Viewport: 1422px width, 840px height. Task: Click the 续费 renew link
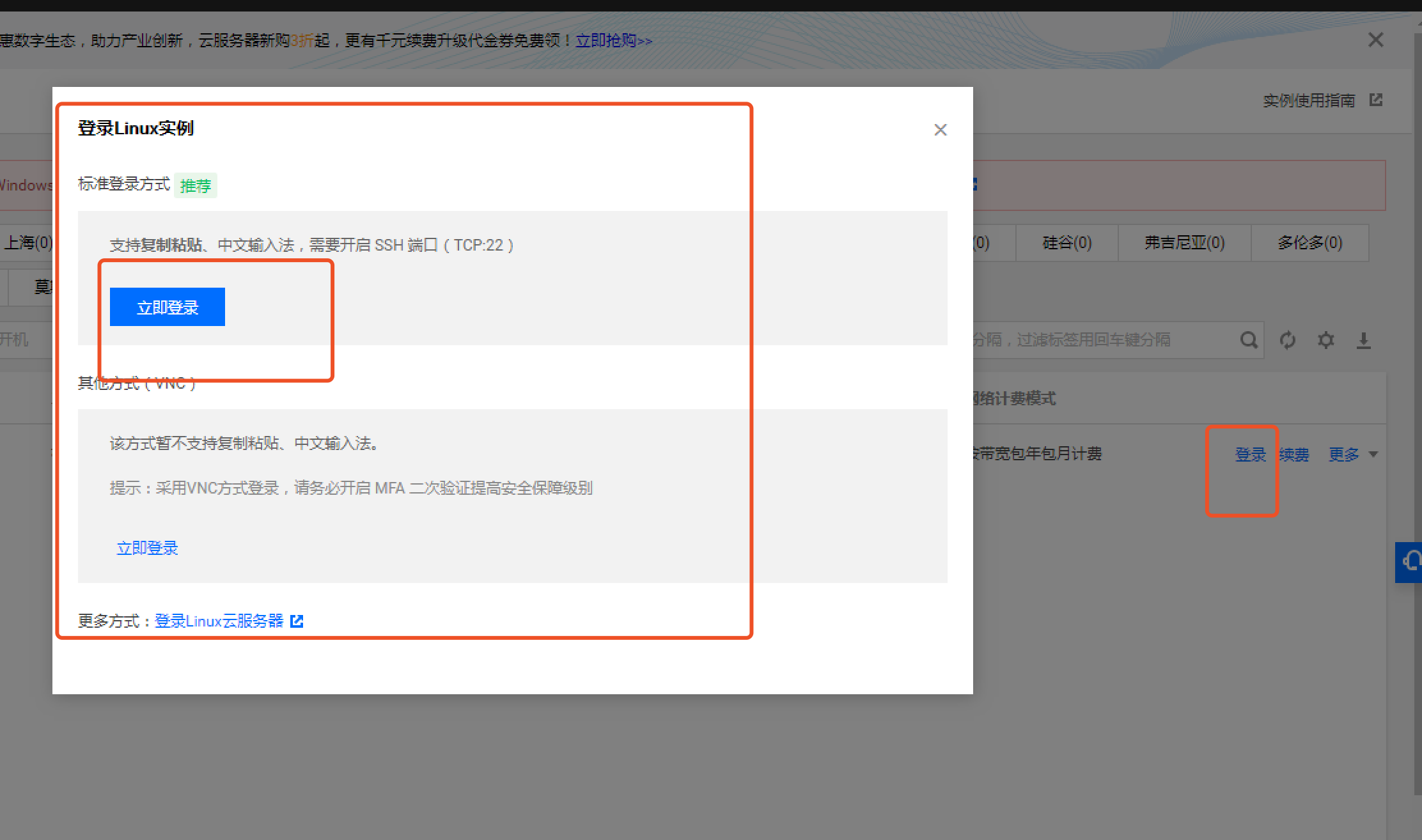[1294, 455]
